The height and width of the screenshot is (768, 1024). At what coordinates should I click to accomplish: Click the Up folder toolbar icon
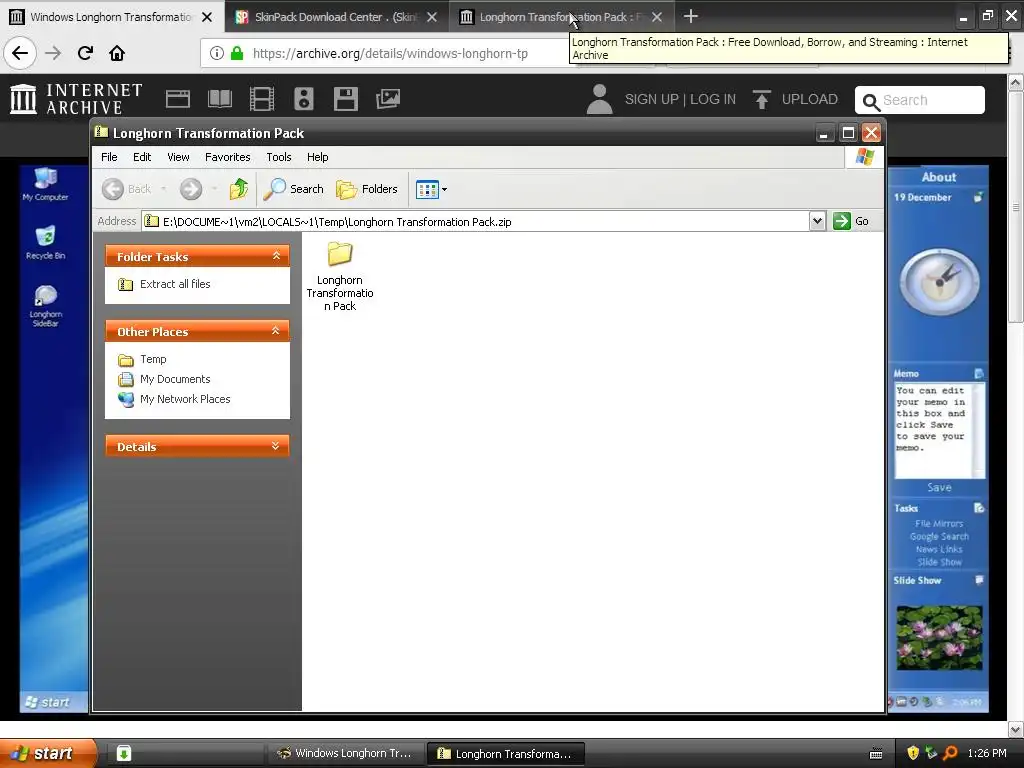coord(239,189)
